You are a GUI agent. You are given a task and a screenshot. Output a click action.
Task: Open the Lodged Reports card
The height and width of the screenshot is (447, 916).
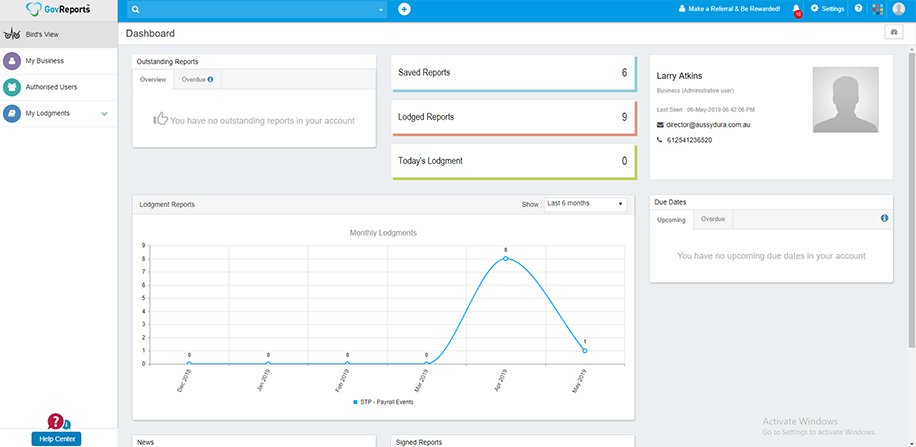(x=513, y=117)
